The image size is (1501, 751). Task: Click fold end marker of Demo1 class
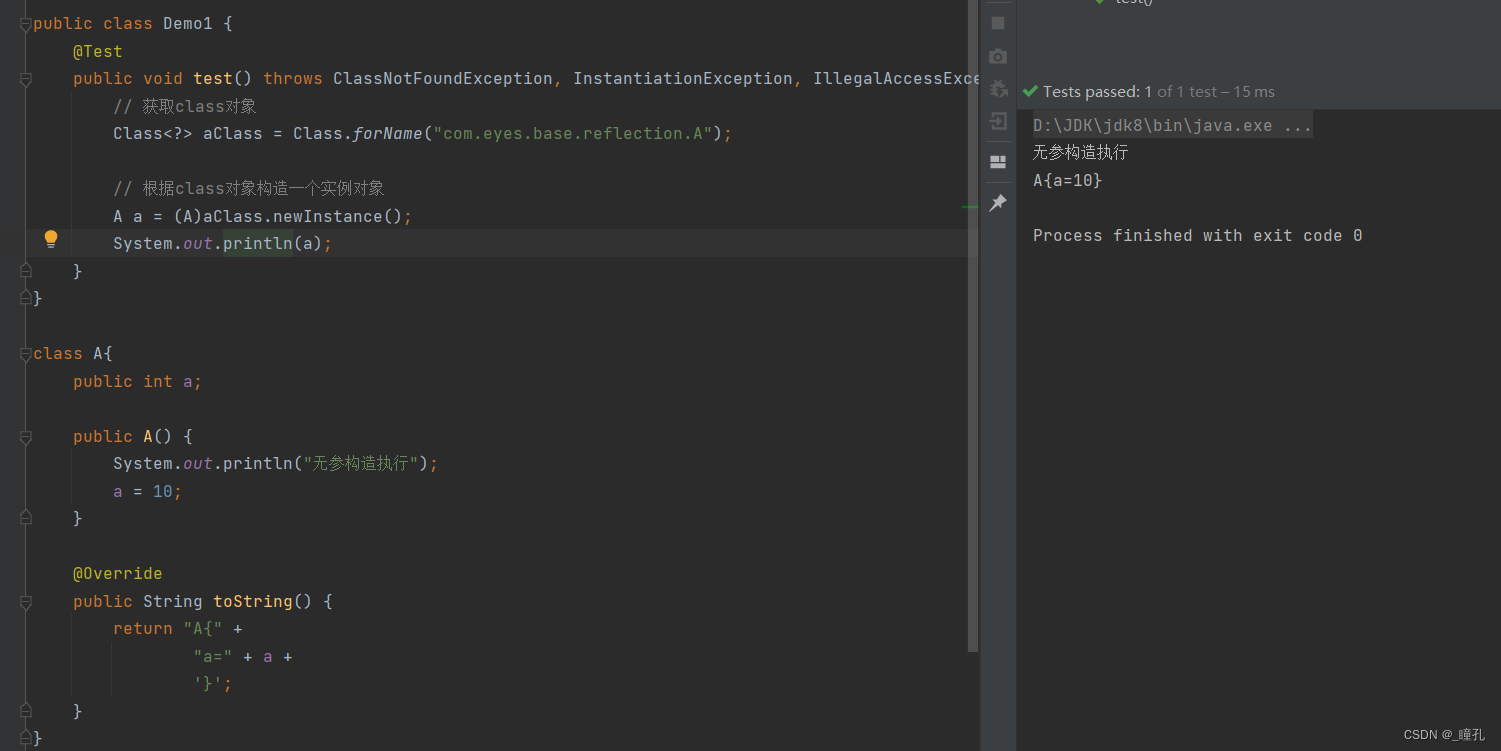coord(26,297)
